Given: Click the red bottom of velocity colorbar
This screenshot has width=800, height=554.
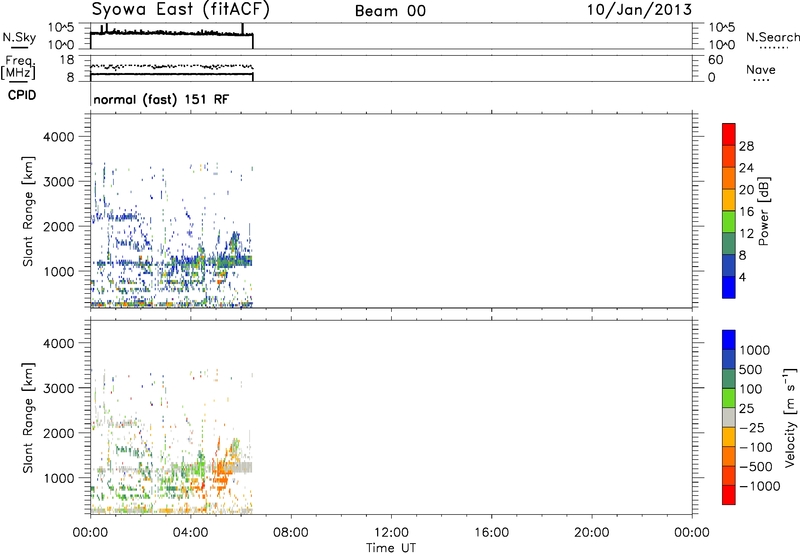Looking at the screenshot, I should (x=729, y=495).
